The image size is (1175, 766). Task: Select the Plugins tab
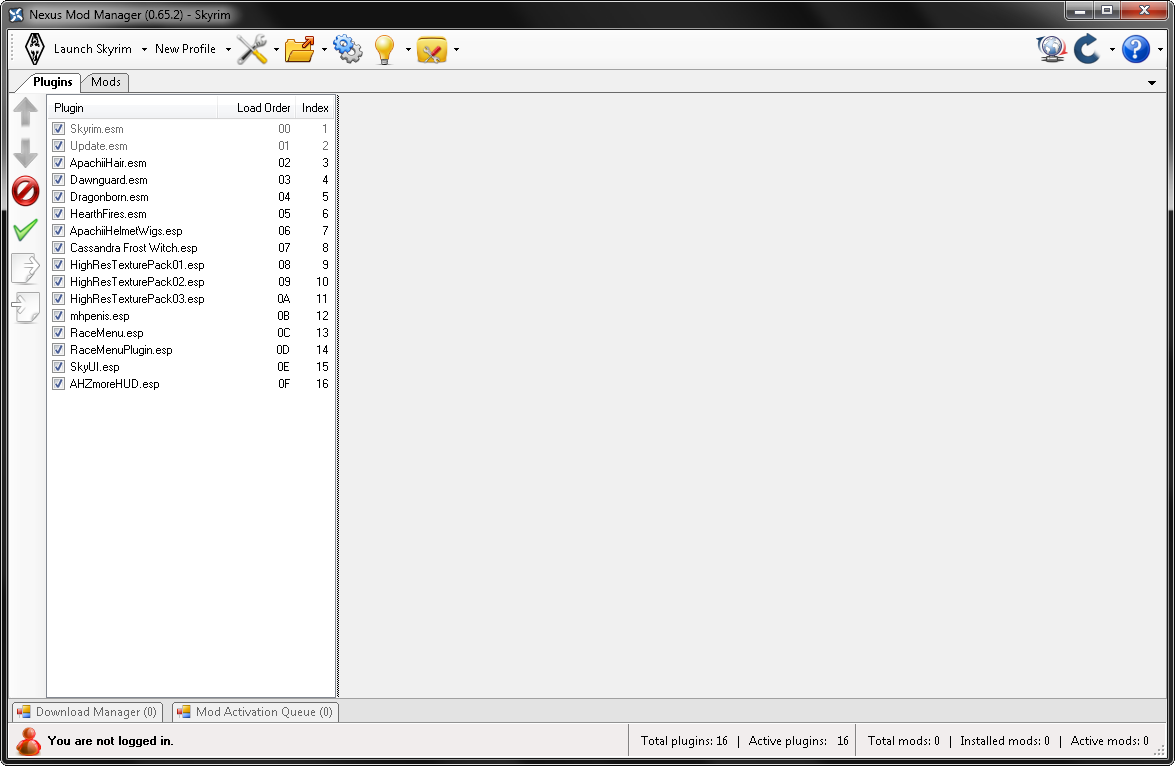point(52,82)
